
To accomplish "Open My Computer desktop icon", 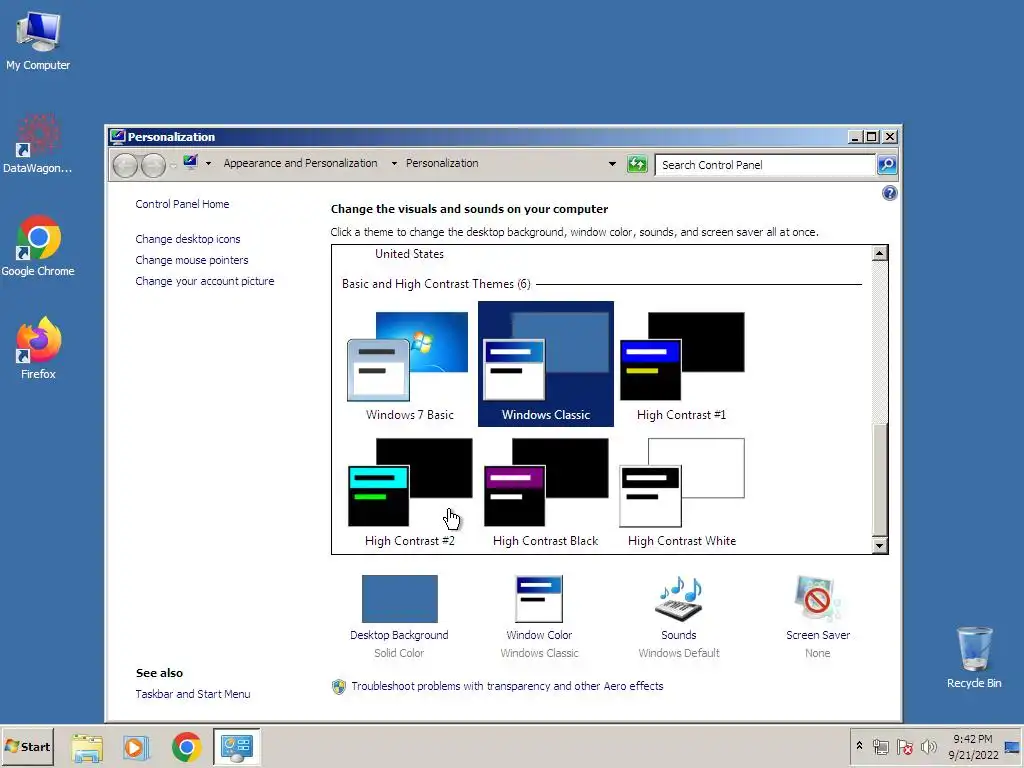I will pos(38,40).
